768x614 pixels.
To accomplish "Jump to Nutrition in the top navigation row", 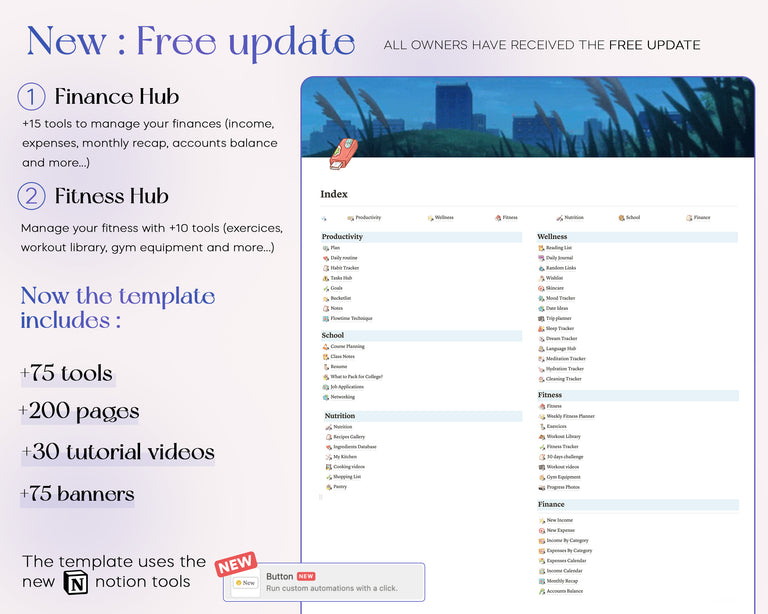I will pyautogui.click(x=573, y=217).
